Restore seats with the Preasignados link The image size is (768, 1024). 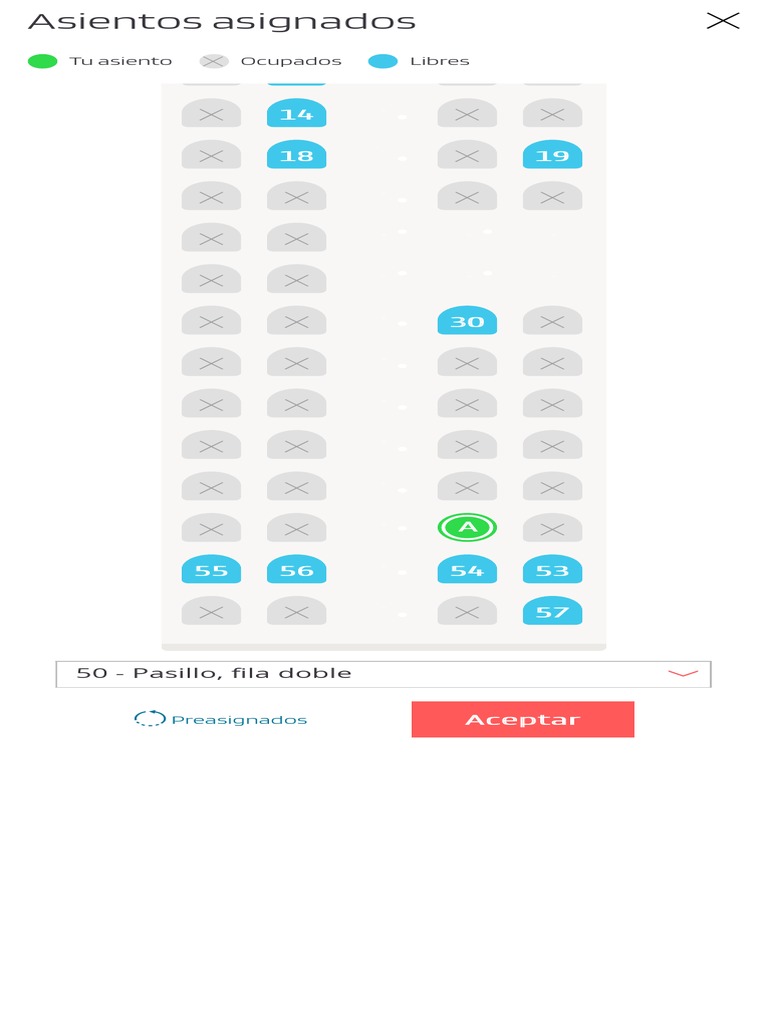[x=239, y=720]
